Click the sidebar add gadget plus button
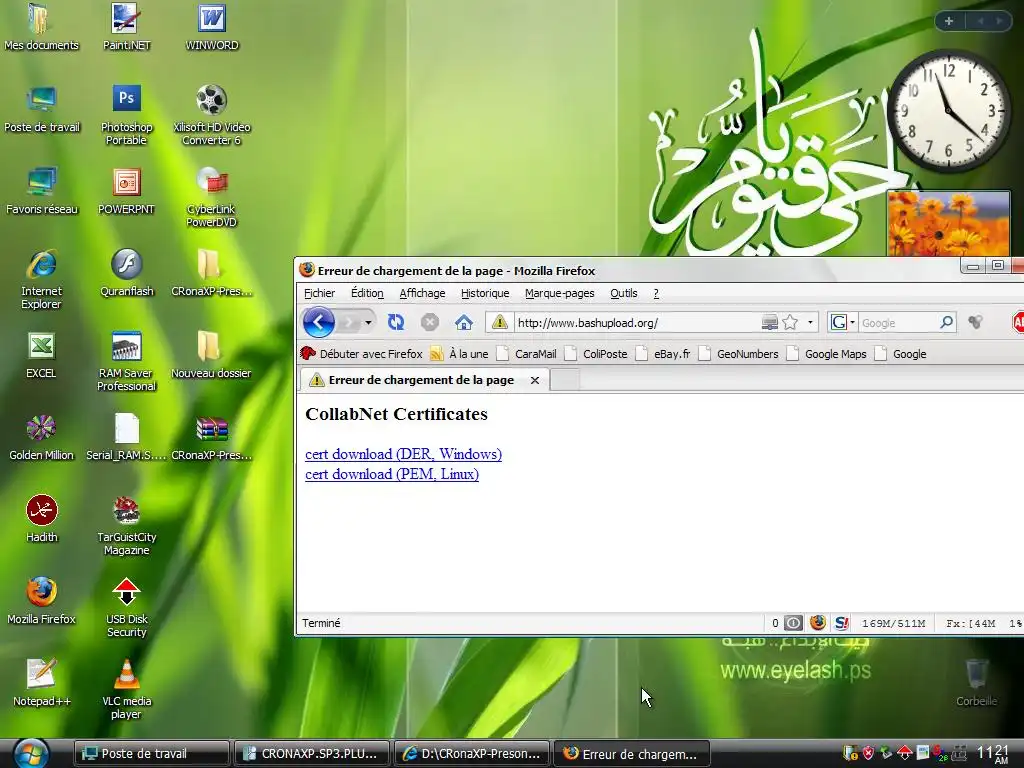Viewport: 1024px width, 768px height. 949,21
